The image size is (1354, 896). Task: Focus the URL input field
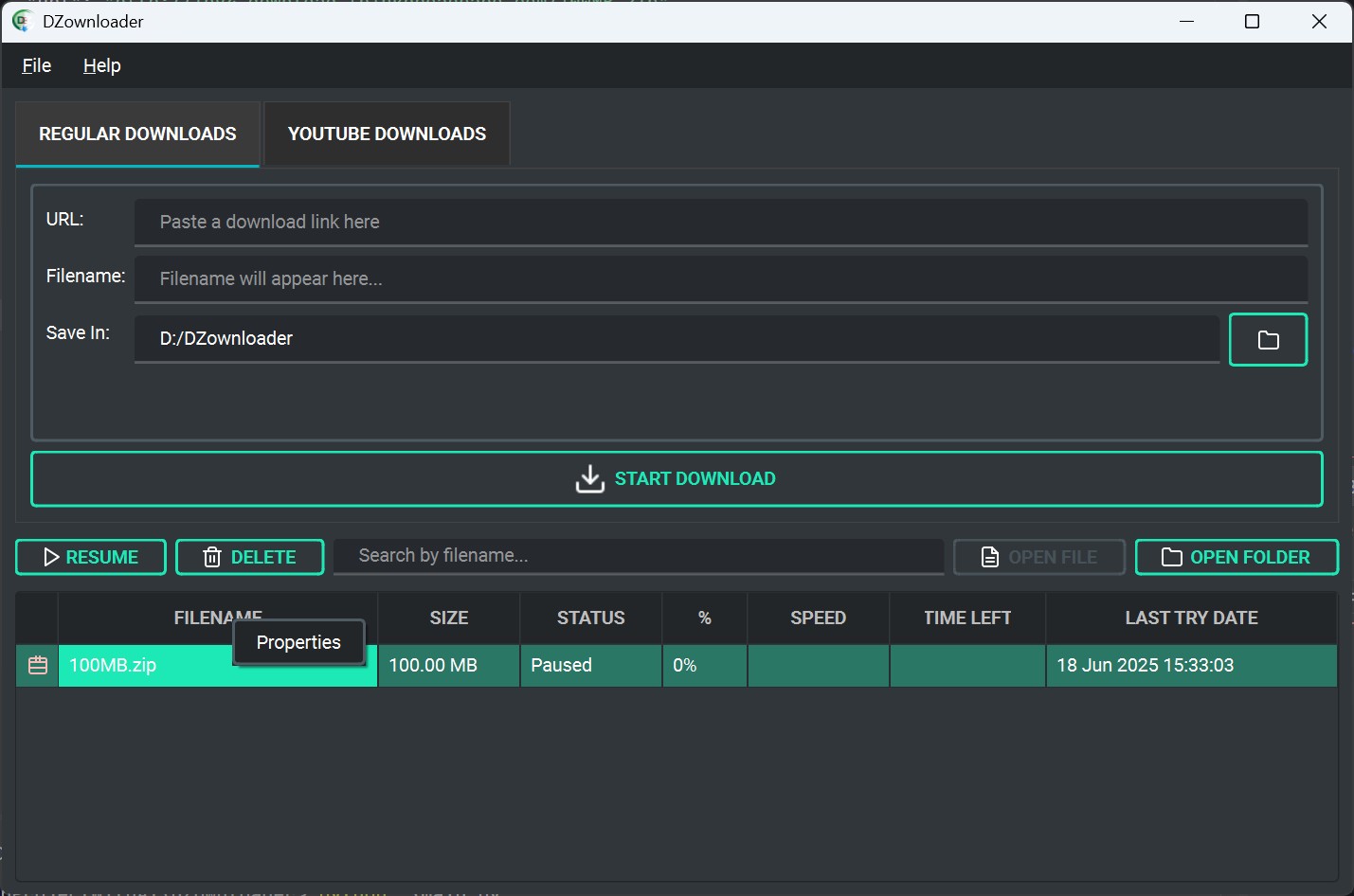(x=721, y=222)
